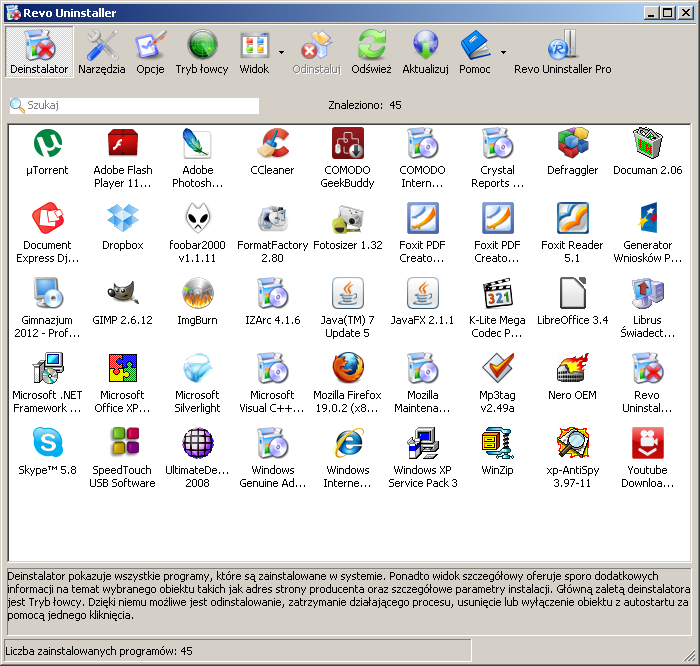Select Revo Uninstaller list entry

pos(648,369)
